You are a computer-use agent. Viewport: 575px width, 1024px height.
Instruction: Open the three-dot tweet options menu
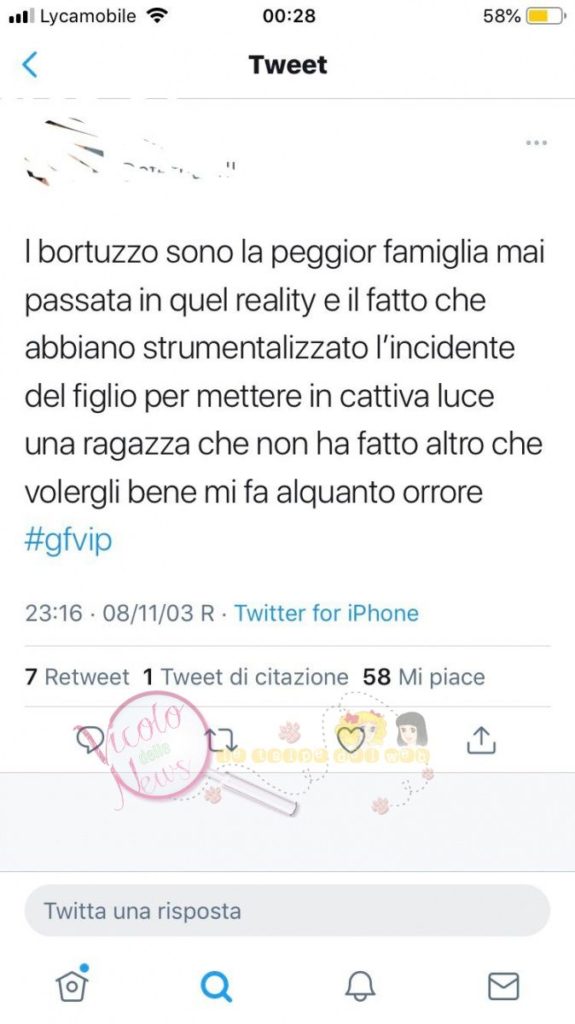536,142
